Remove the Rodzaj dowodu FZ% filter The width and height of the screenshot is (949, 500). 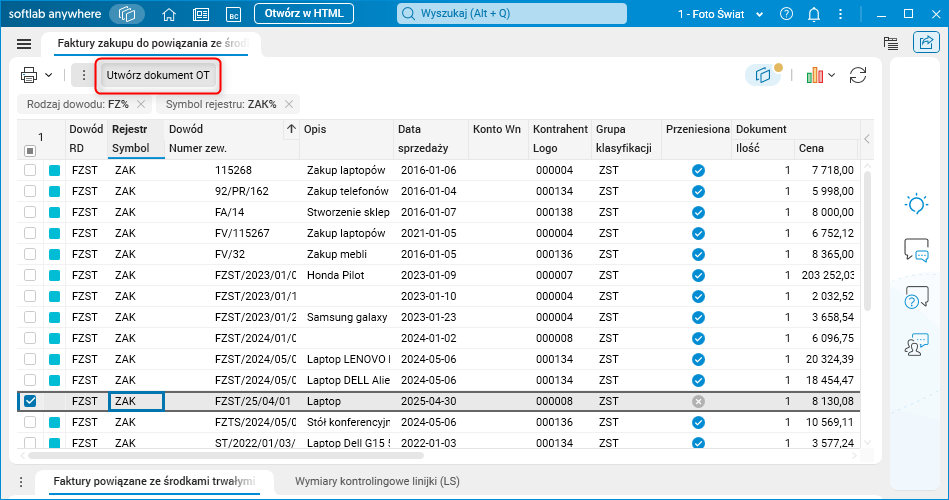[x=140, y=104]
